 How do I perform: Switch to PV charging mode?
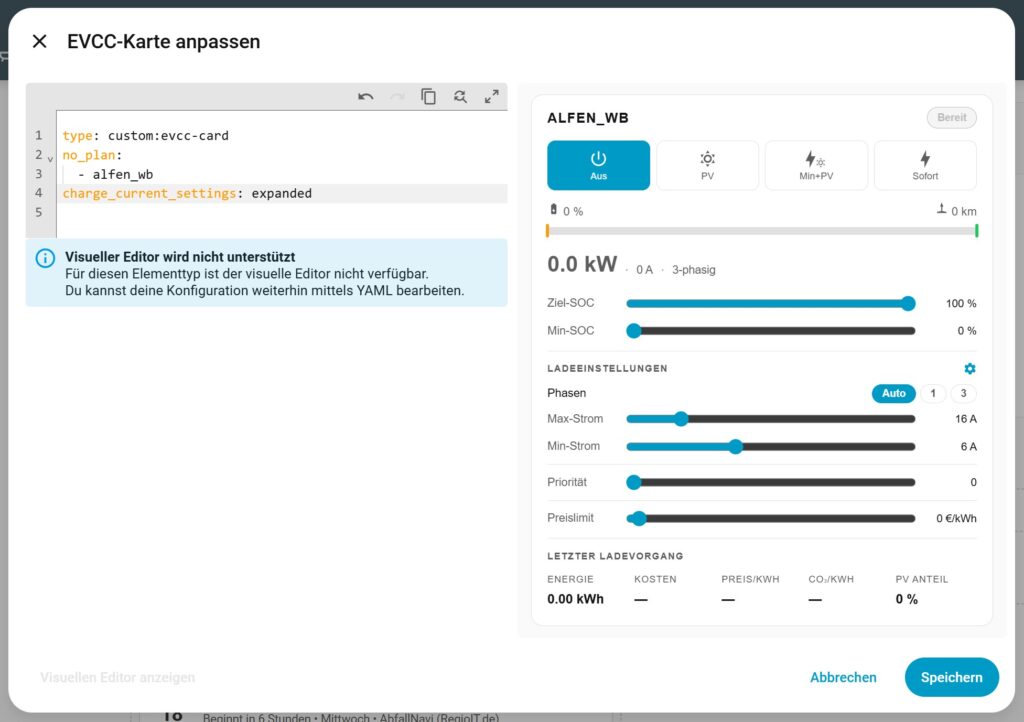tap(707, 165)
